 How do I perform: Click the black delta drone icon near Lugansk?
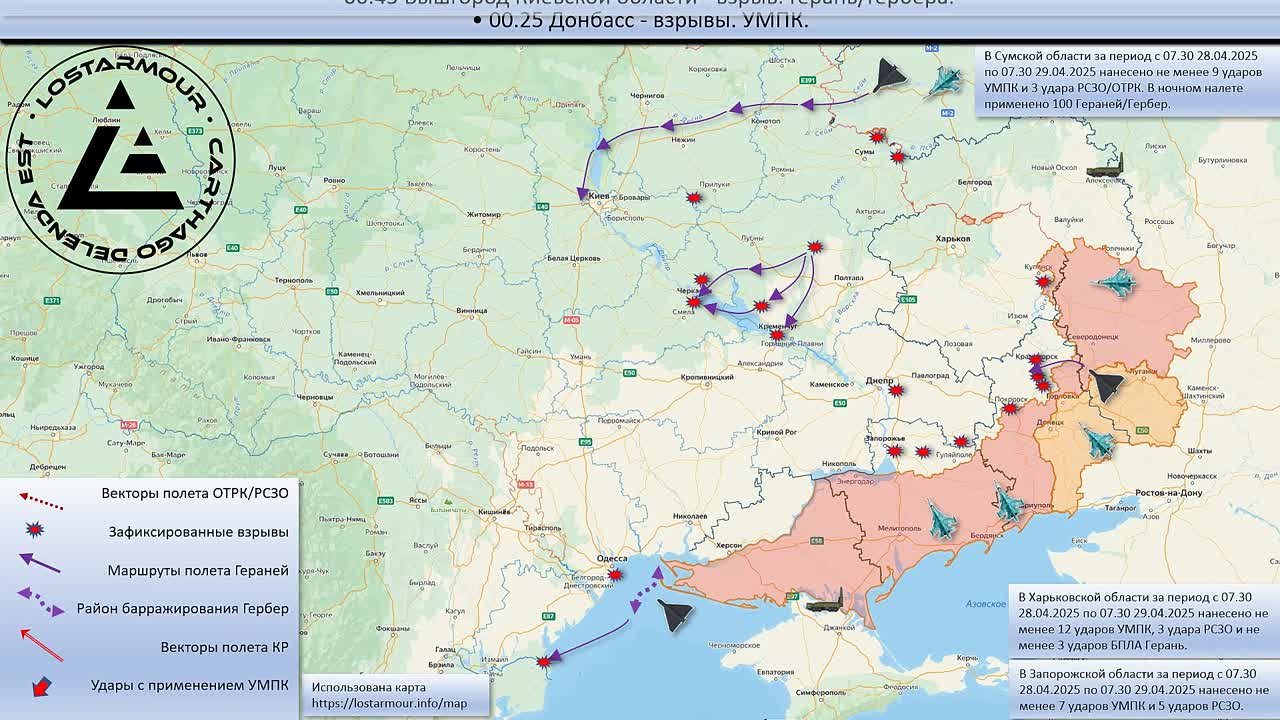point(1106,385)
